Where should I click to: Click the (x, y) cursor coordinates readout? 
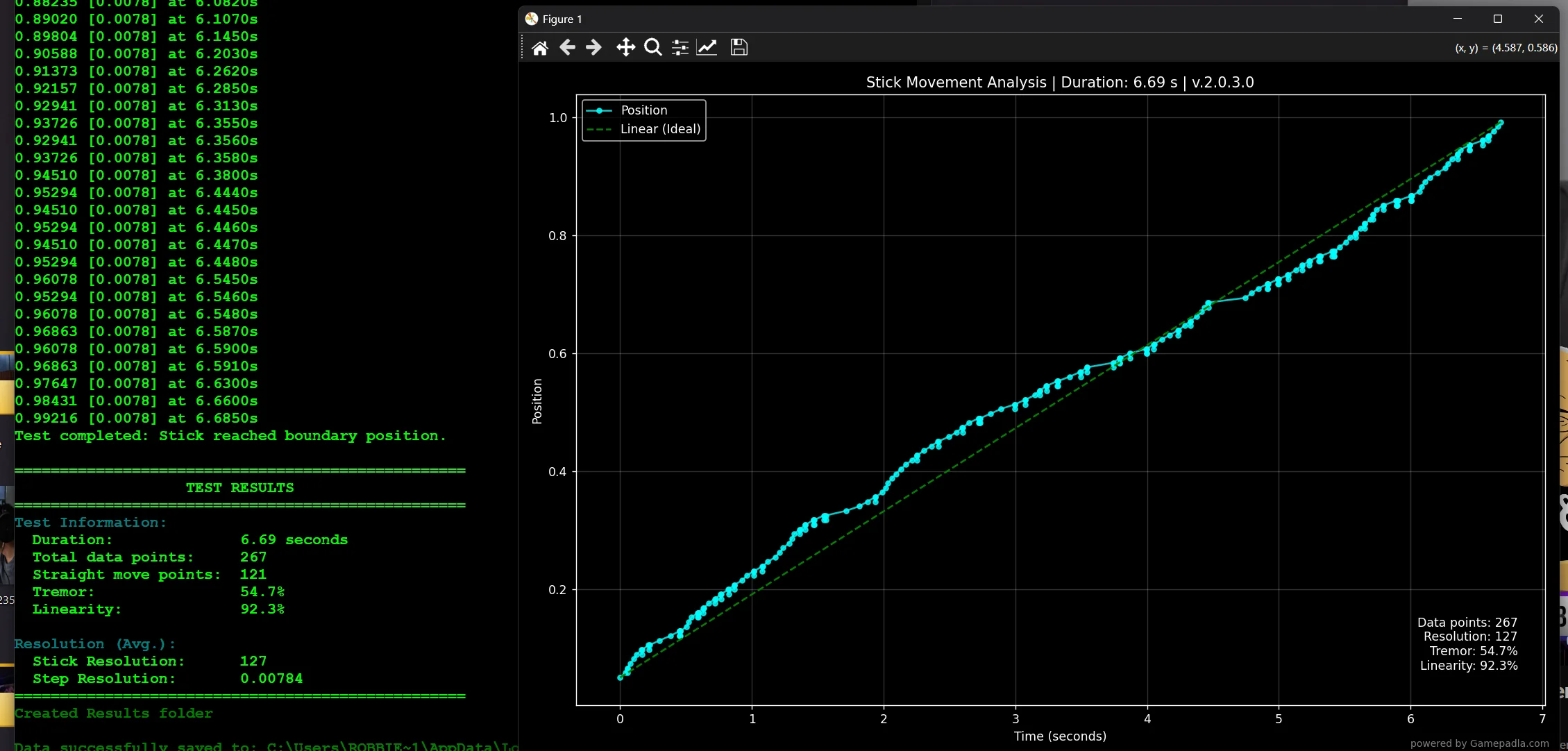pos(1506,48)
